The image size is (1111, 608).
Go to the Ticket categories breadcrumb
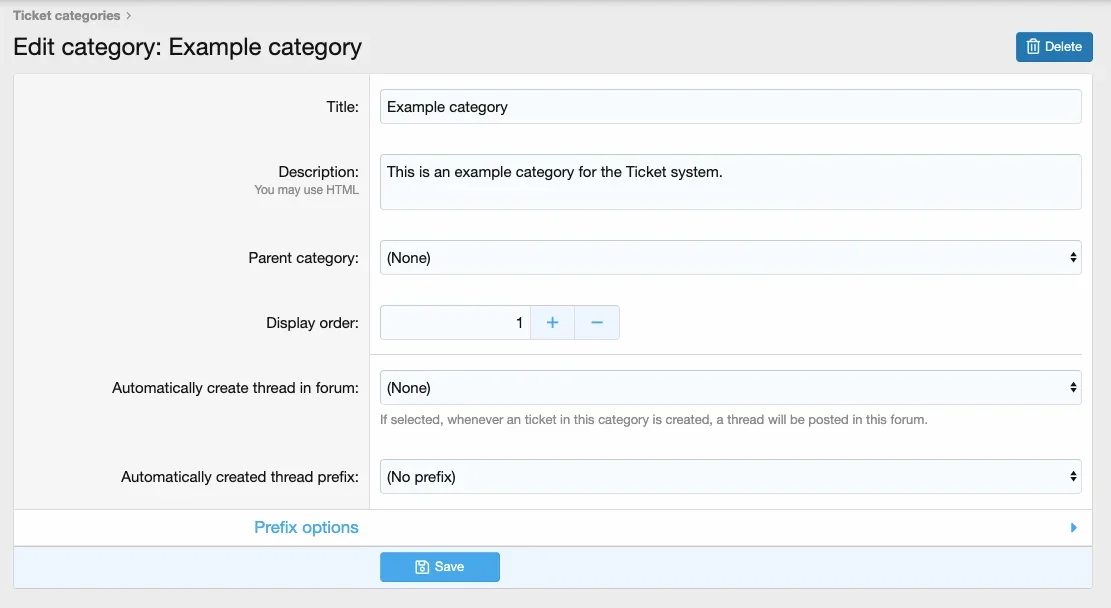click(x=66, y=16)
